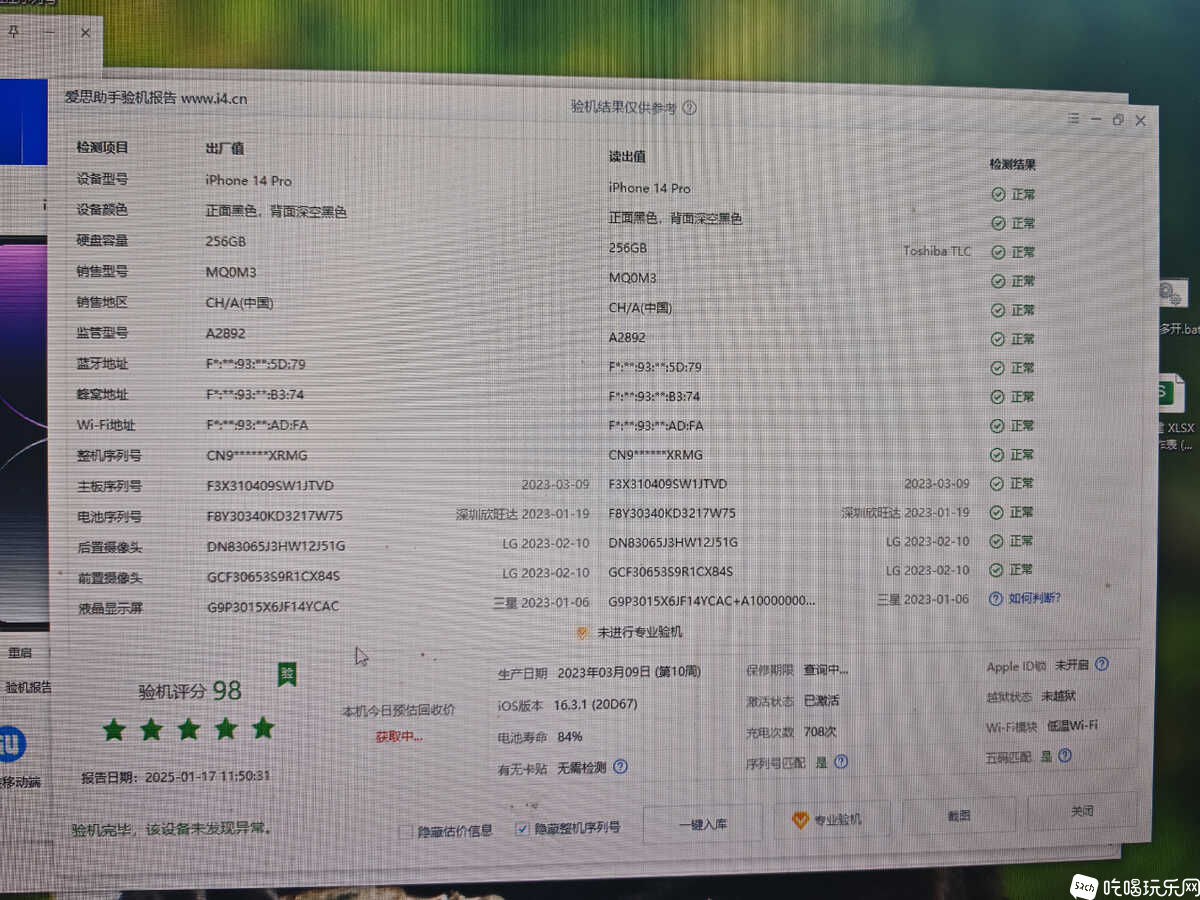
Task: Click the pin icon in the background window
Action: pos(14,31)
